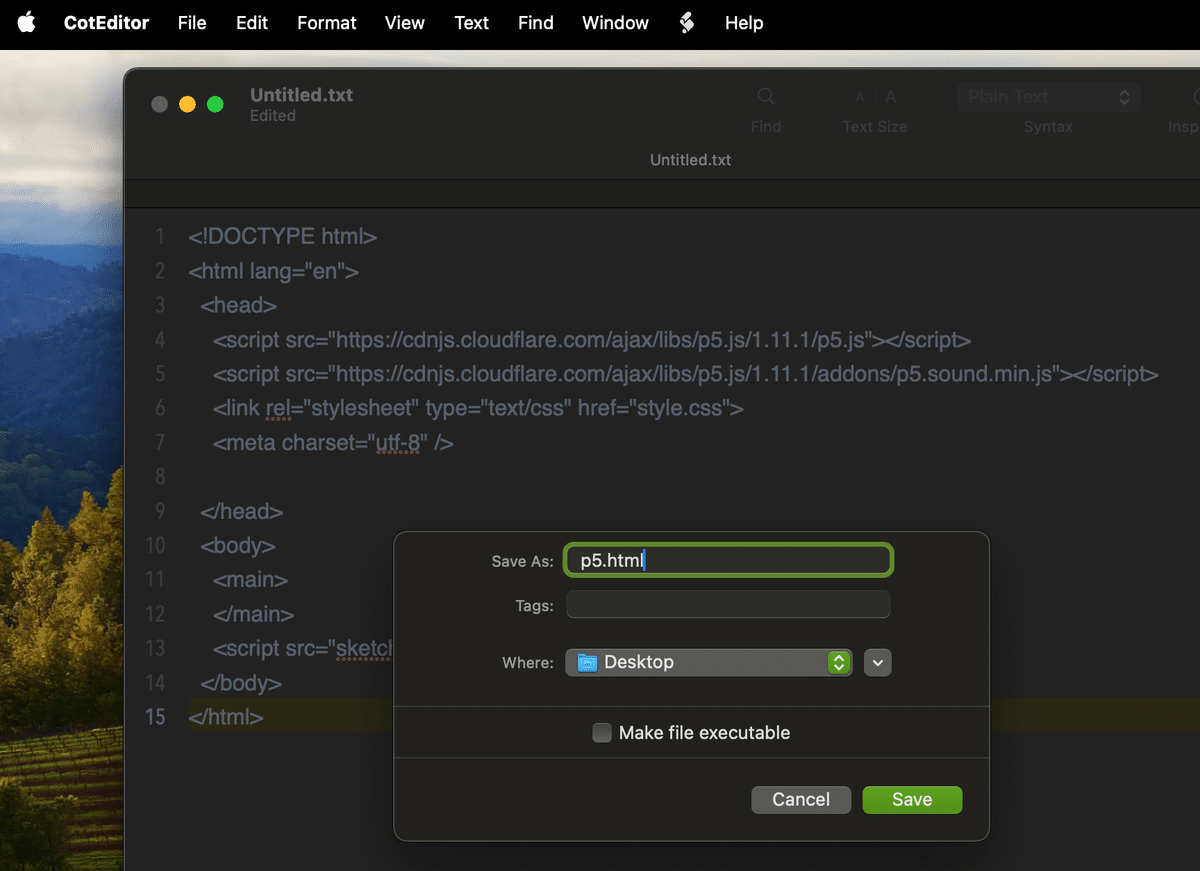1200x871 pixels.
Task: Expand the full save dialog chevron
Action: pyautogui.click(x=877, y=662)
